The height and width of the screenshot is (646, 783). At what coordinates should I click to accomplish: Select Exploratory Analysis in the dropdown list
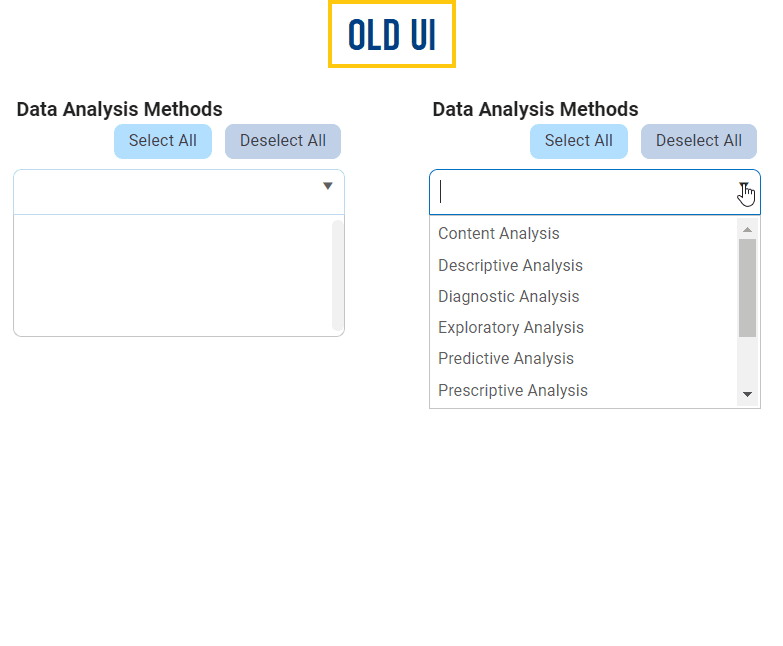pyautogui.click(x=510, y=328)
